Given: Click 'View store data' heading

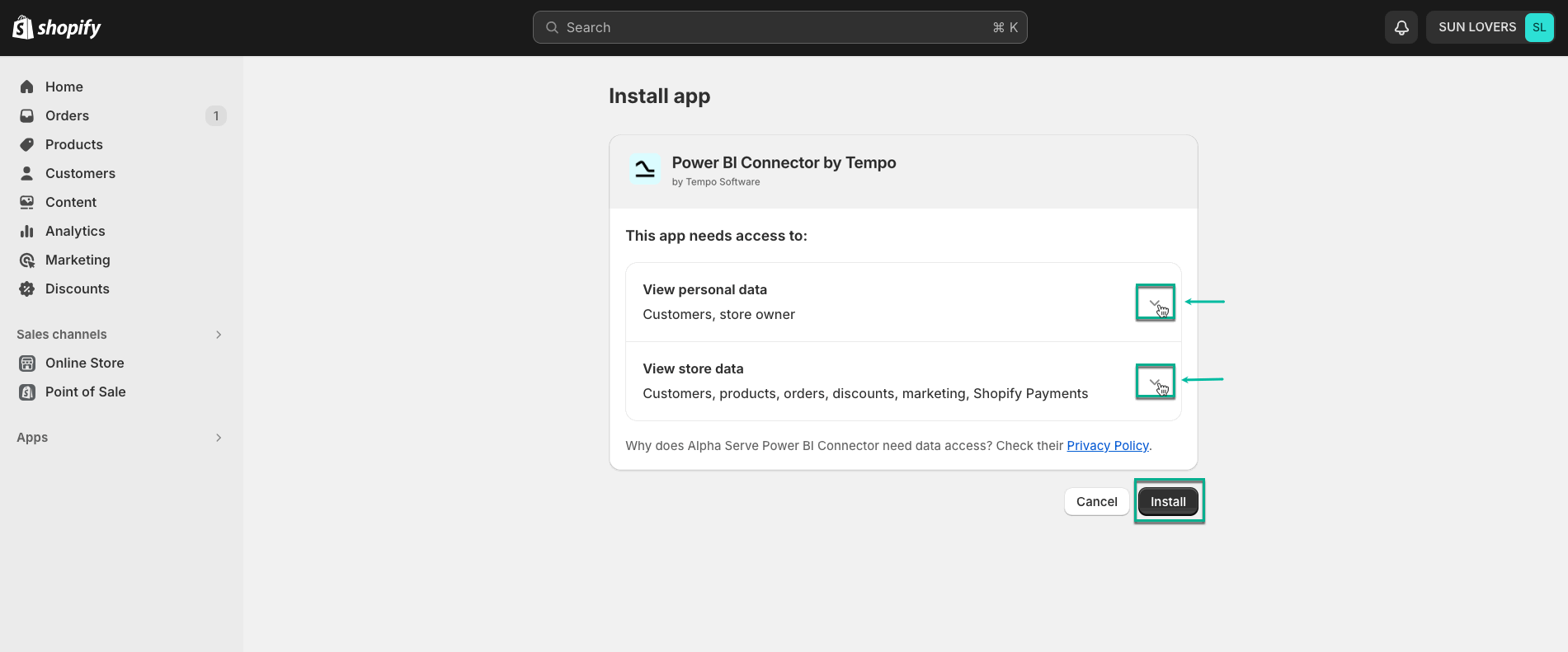Looking at the screenshot, I should [x=693, y=368].
